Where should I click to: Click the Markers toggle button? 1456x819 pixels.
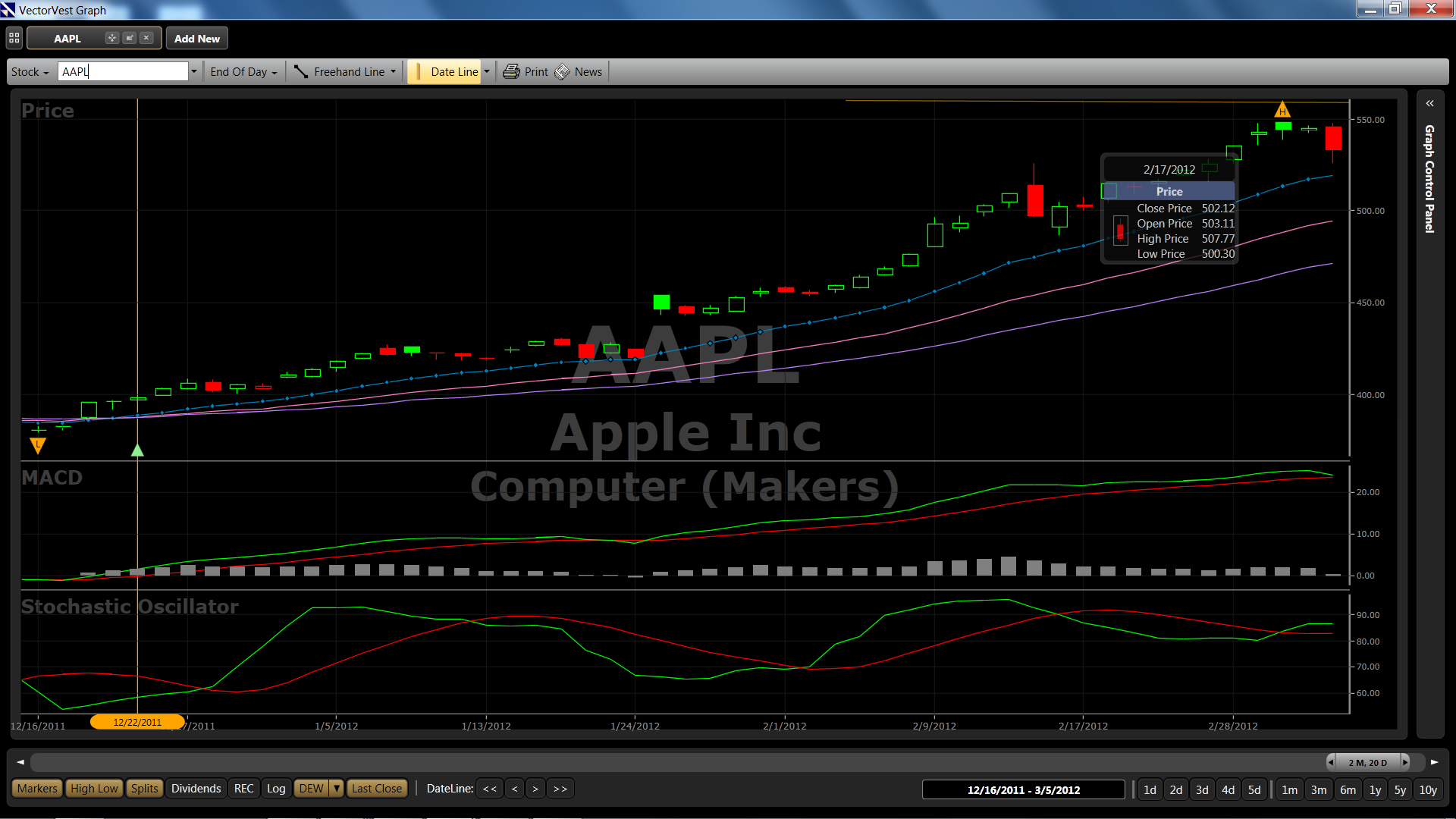(x=37, y=789)
